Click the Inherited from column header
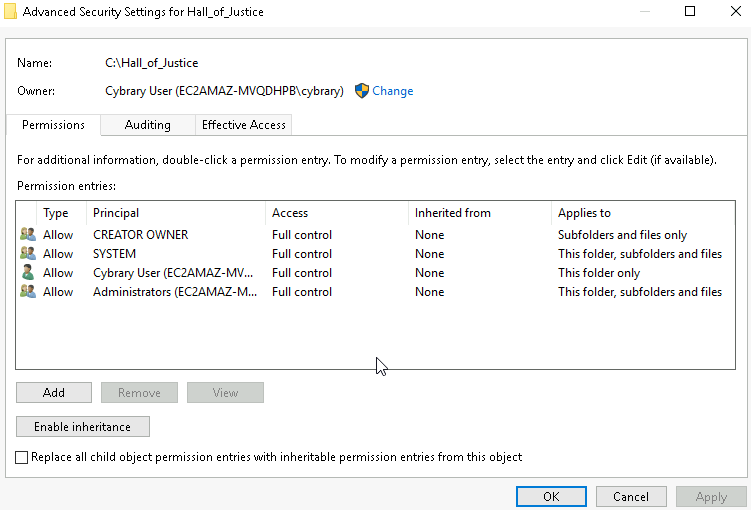The width and height of the screenshot is (751, 510). pyautogui.click(x=453, y=213)
